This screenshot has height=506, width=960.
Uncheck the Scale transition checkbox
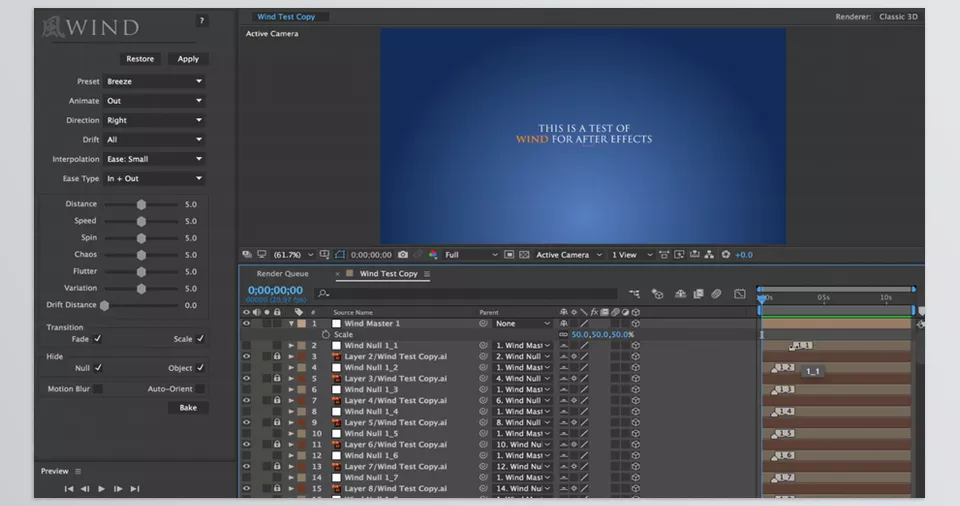200,339
